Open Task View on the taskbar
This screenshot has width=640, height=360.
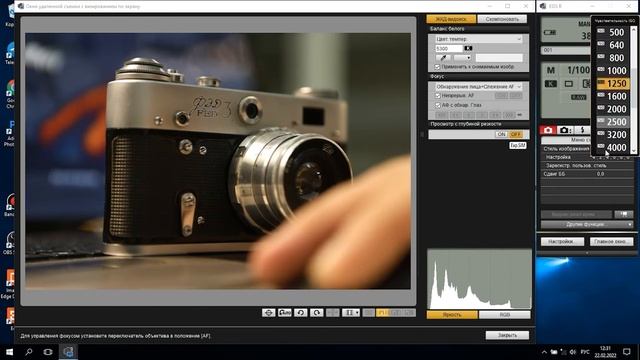tap(48, 352)
